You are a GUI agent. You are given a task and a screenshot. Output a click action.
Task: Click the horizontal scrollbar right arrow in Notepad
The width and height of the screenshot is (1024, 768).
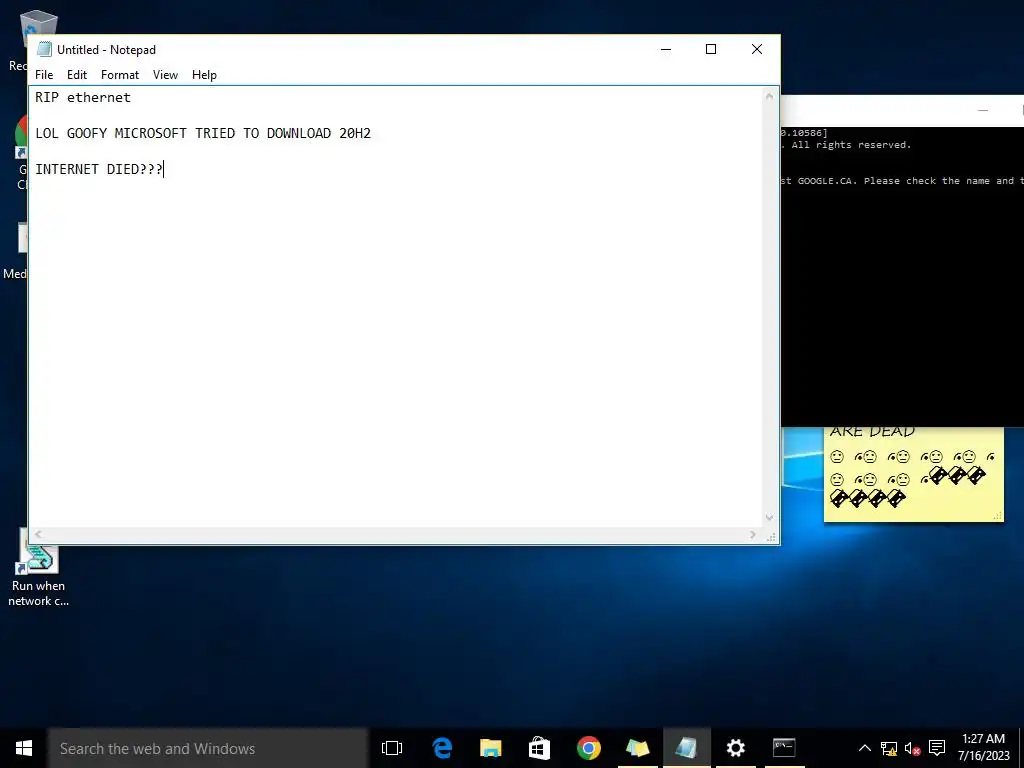click(753, 535)
